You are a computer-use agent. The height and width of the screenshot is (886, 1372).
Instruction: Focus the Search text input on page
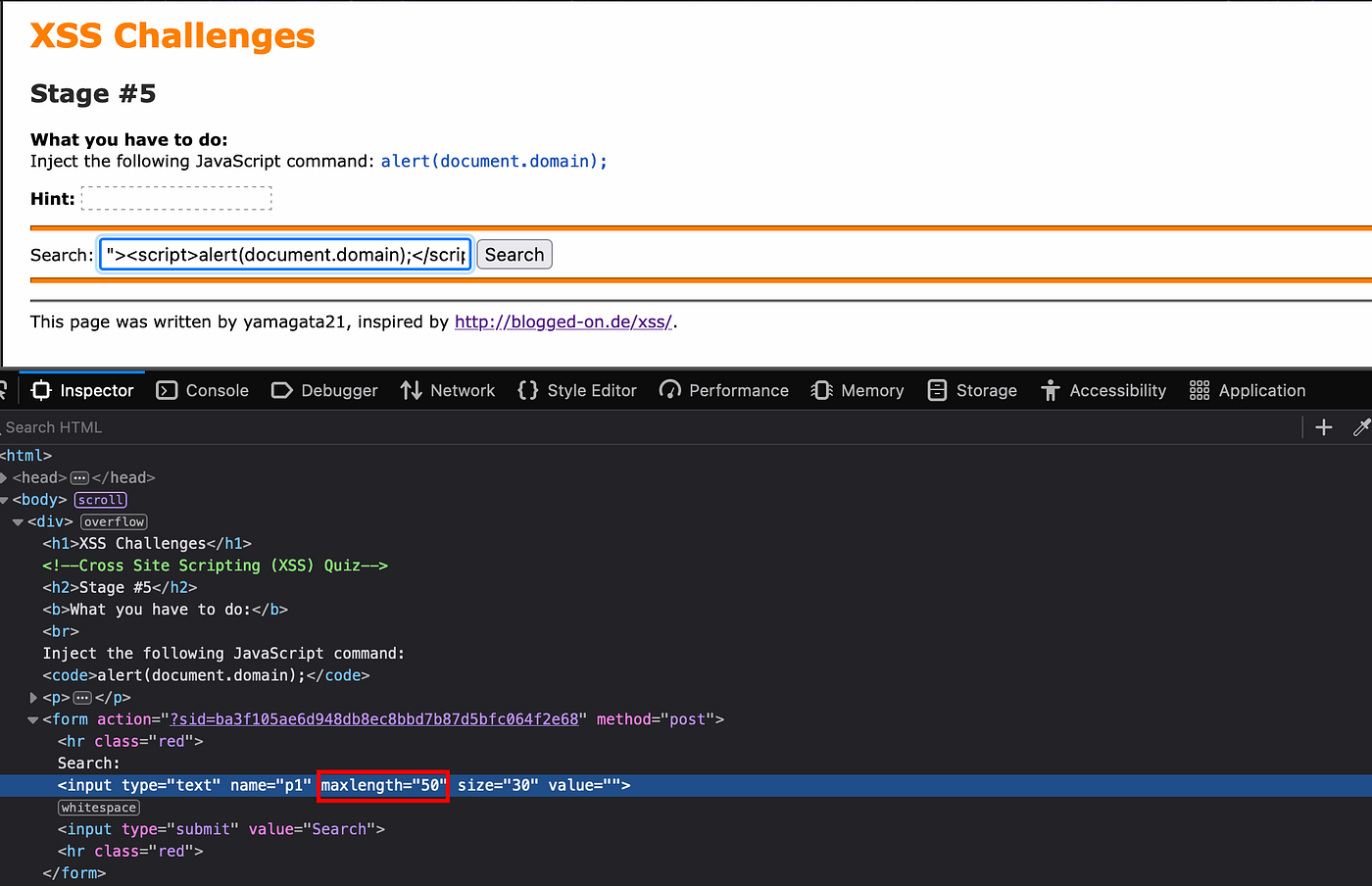click(285, 255)
